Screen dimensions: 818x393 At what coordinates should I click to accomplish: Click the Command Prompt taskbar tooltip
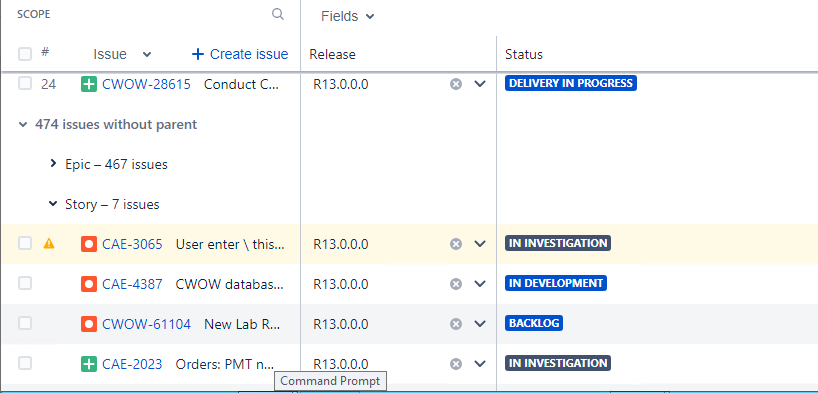point(331,382)
